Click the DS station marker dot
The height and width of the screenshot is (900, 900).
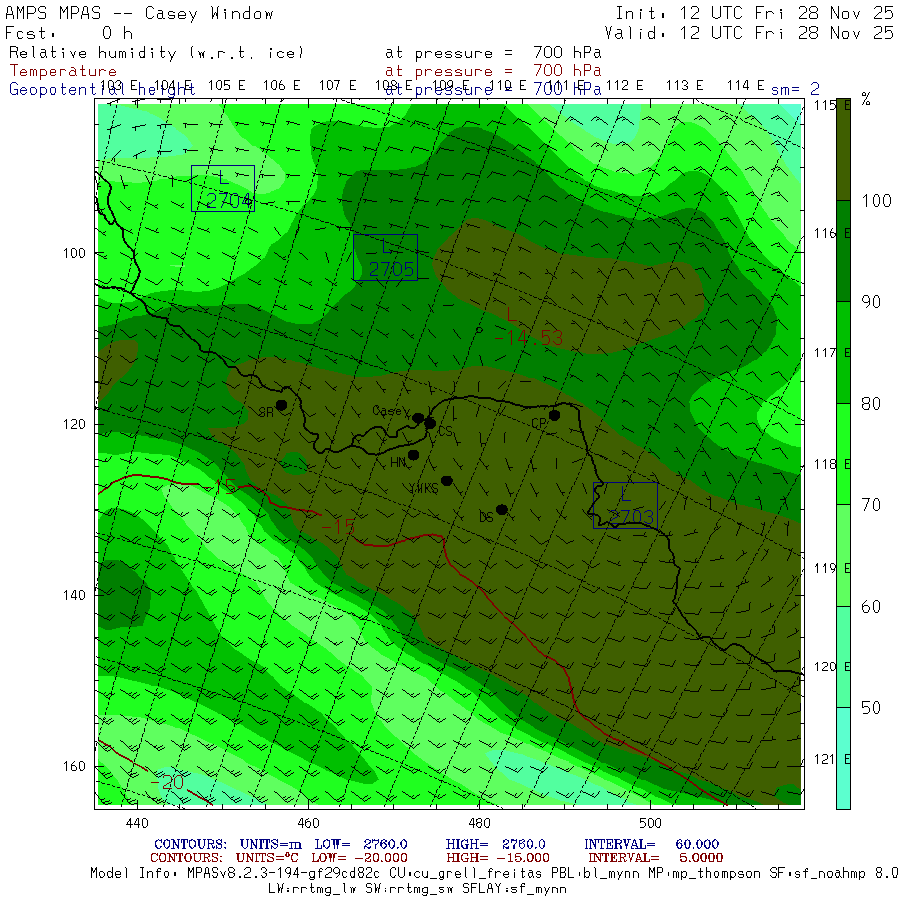[x=502, y=509]
